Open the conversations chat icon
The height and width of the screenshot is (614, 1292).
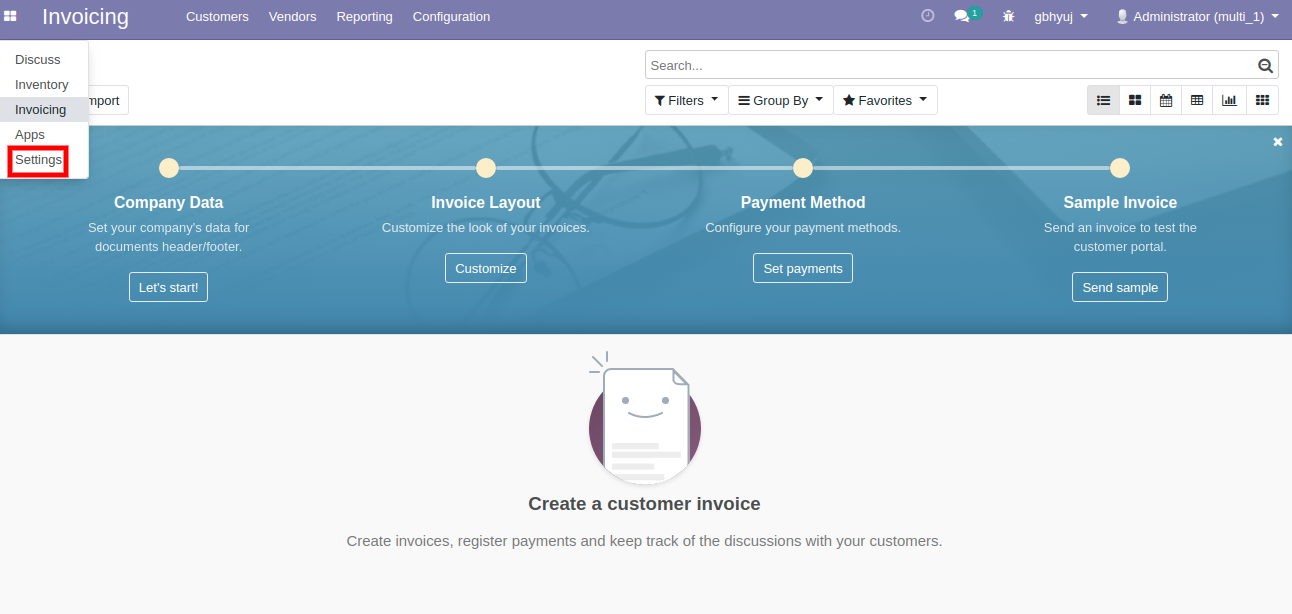click(962, 17)
